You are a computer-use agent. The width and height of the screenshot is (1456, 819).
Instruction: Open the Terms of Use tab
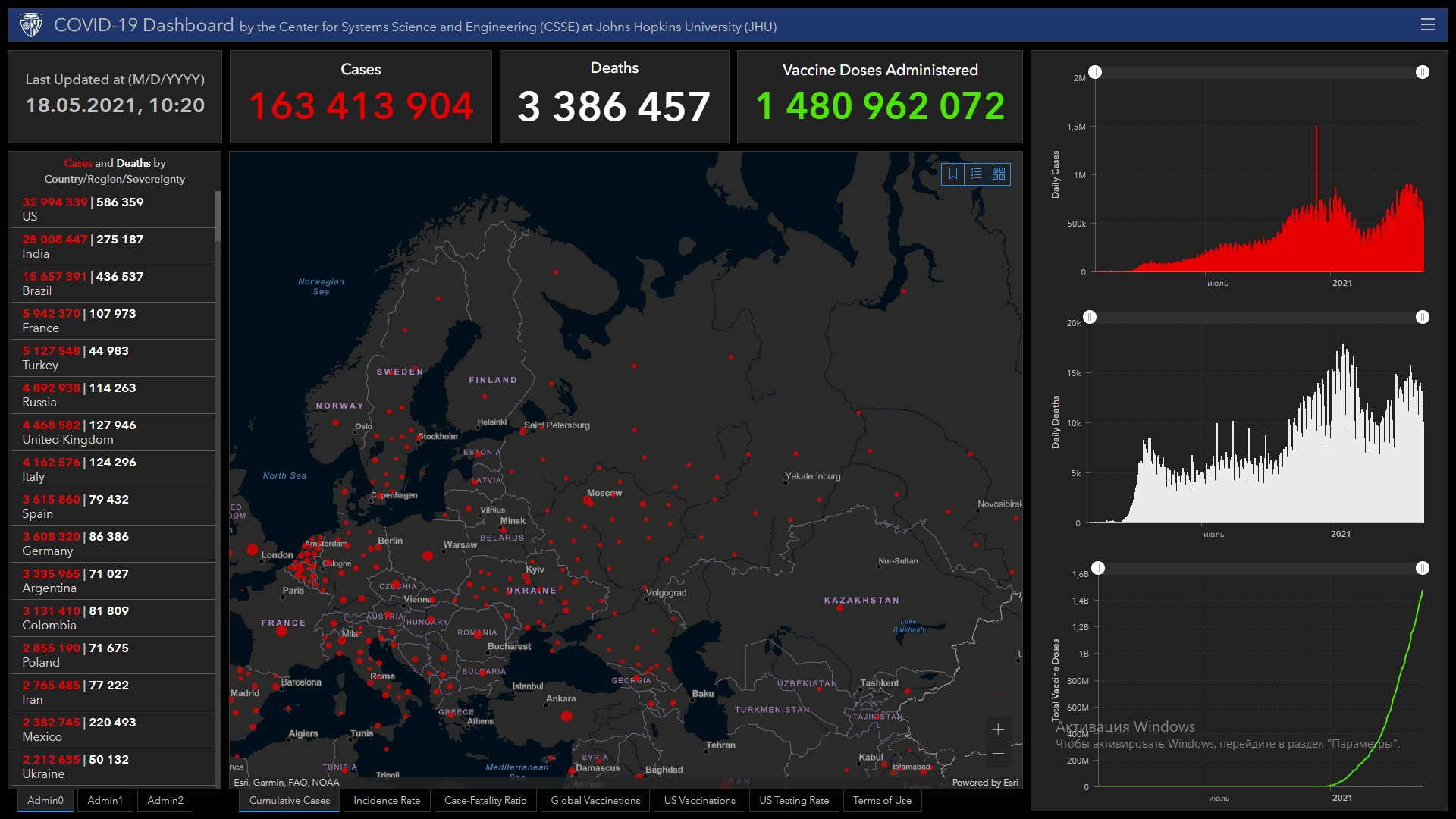(x=882, y=800)
